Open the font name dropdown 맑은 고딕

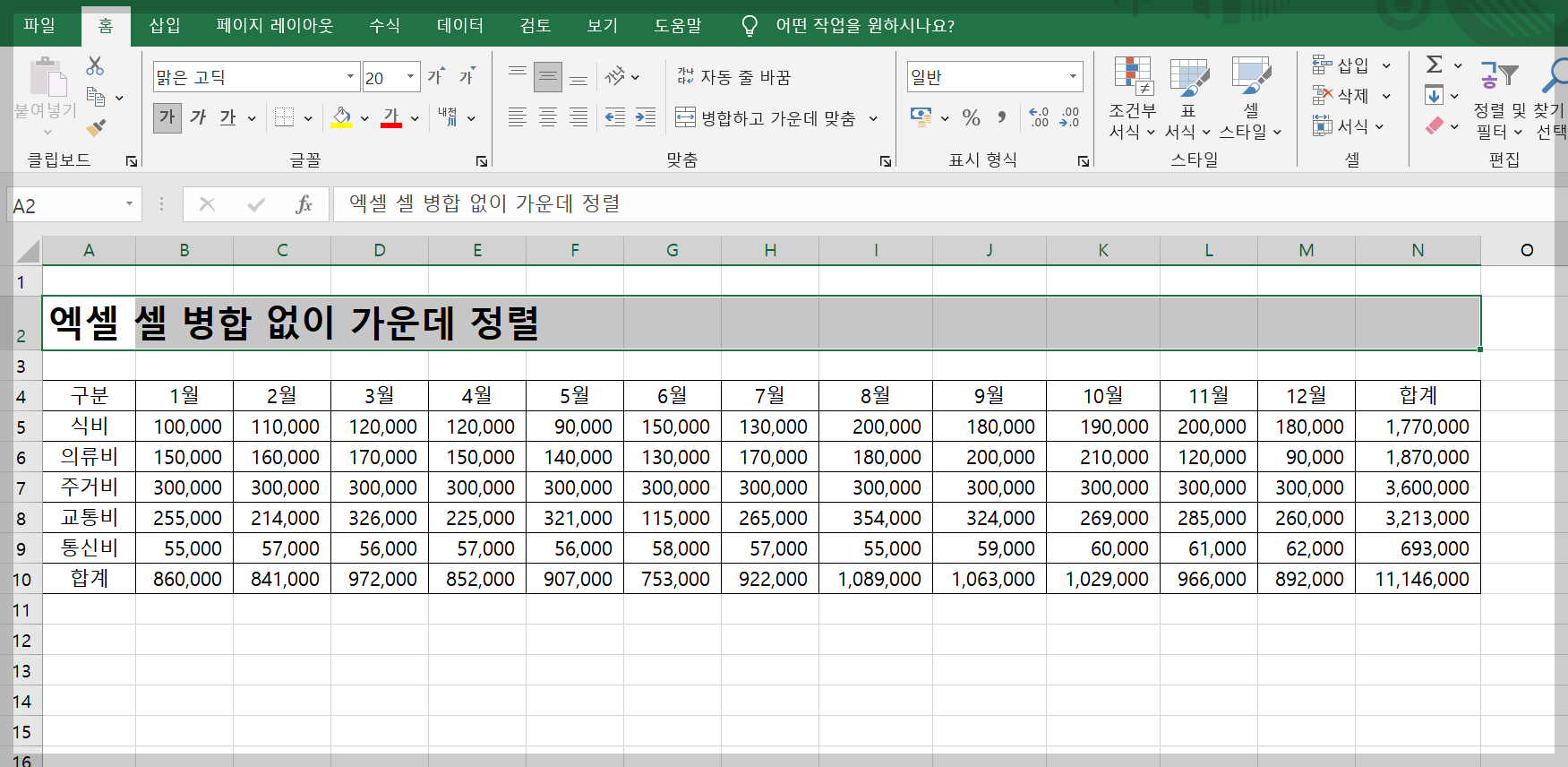(351, 77)
